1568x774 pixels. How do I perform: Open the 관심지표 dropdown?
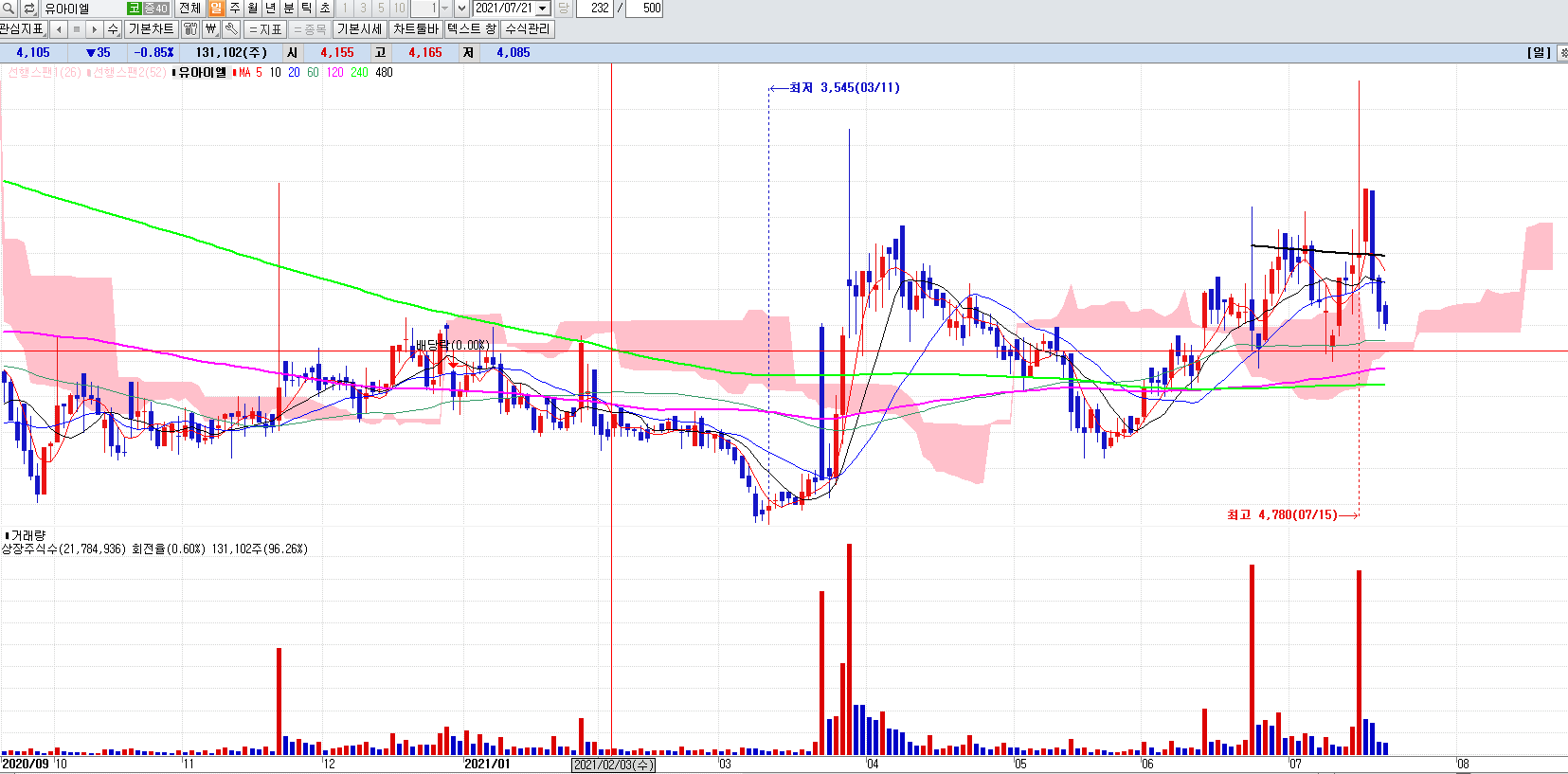pos(23,29)
